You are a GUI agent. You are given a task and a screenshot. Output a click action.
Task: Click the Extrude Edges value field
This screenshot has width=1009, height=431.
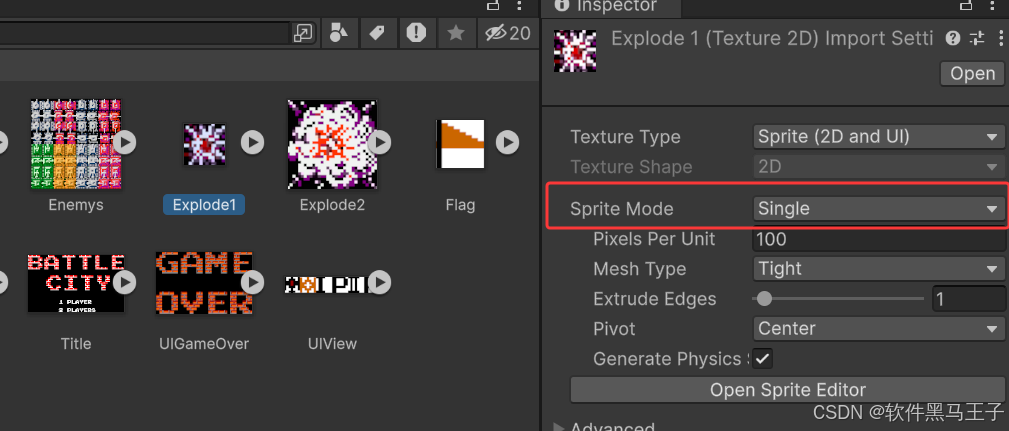pos(967,299)
